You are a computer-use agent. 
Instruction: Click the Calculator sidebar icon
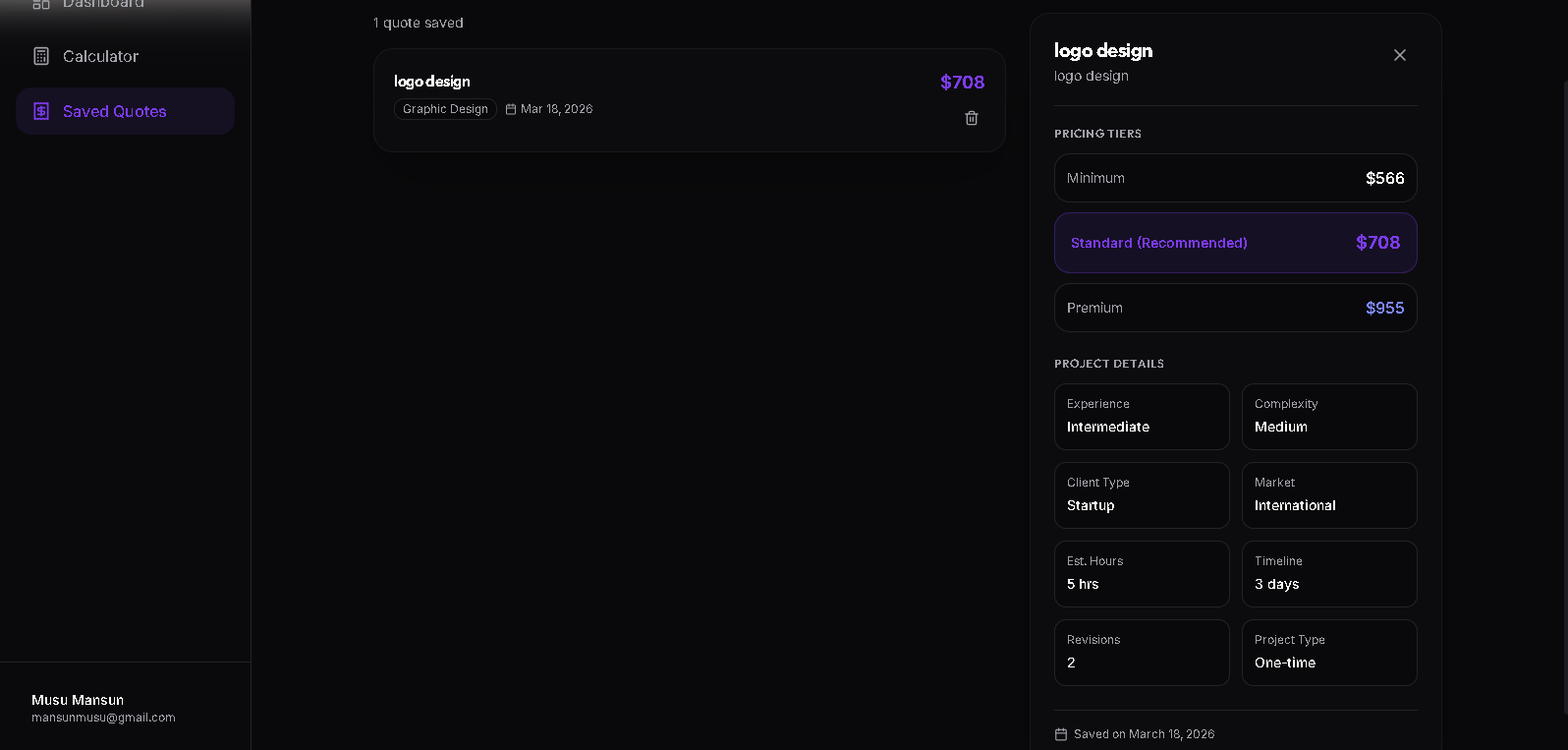pos(41,56)
